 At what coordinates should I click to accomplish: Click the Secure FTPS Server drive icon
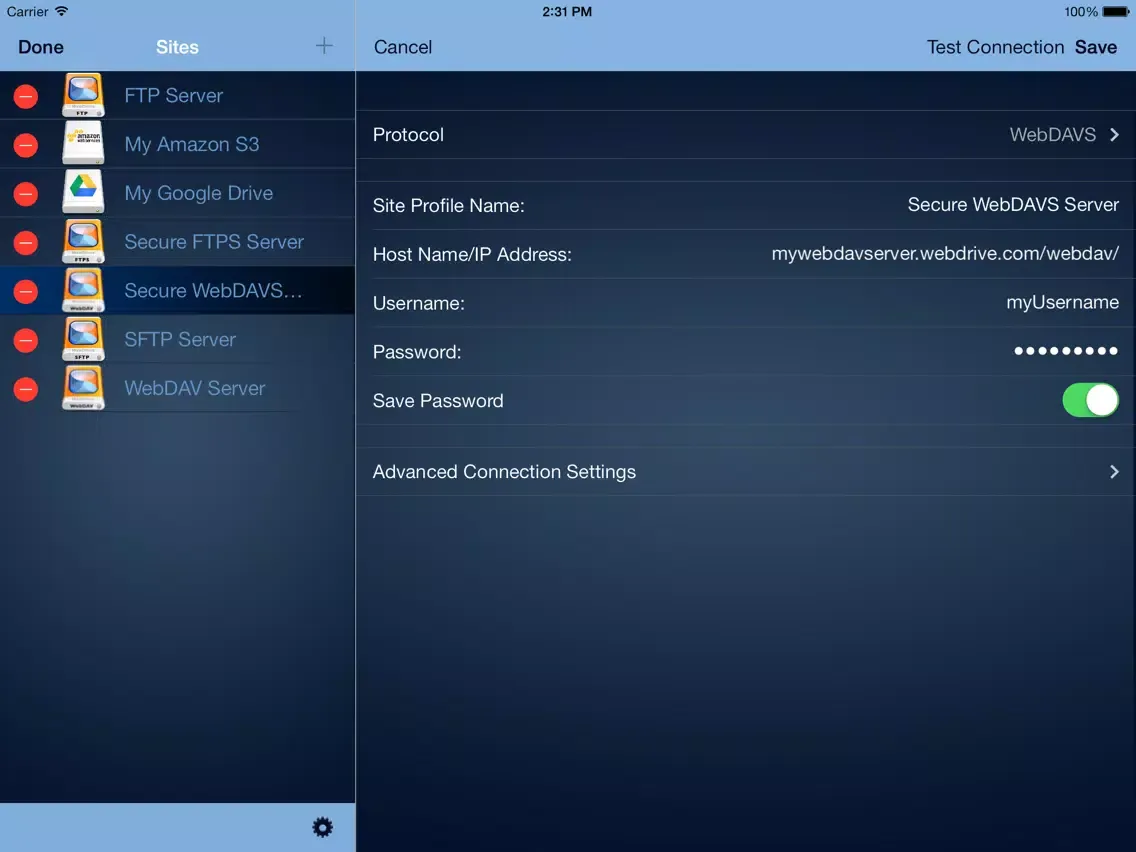click(x=83, y=241)
